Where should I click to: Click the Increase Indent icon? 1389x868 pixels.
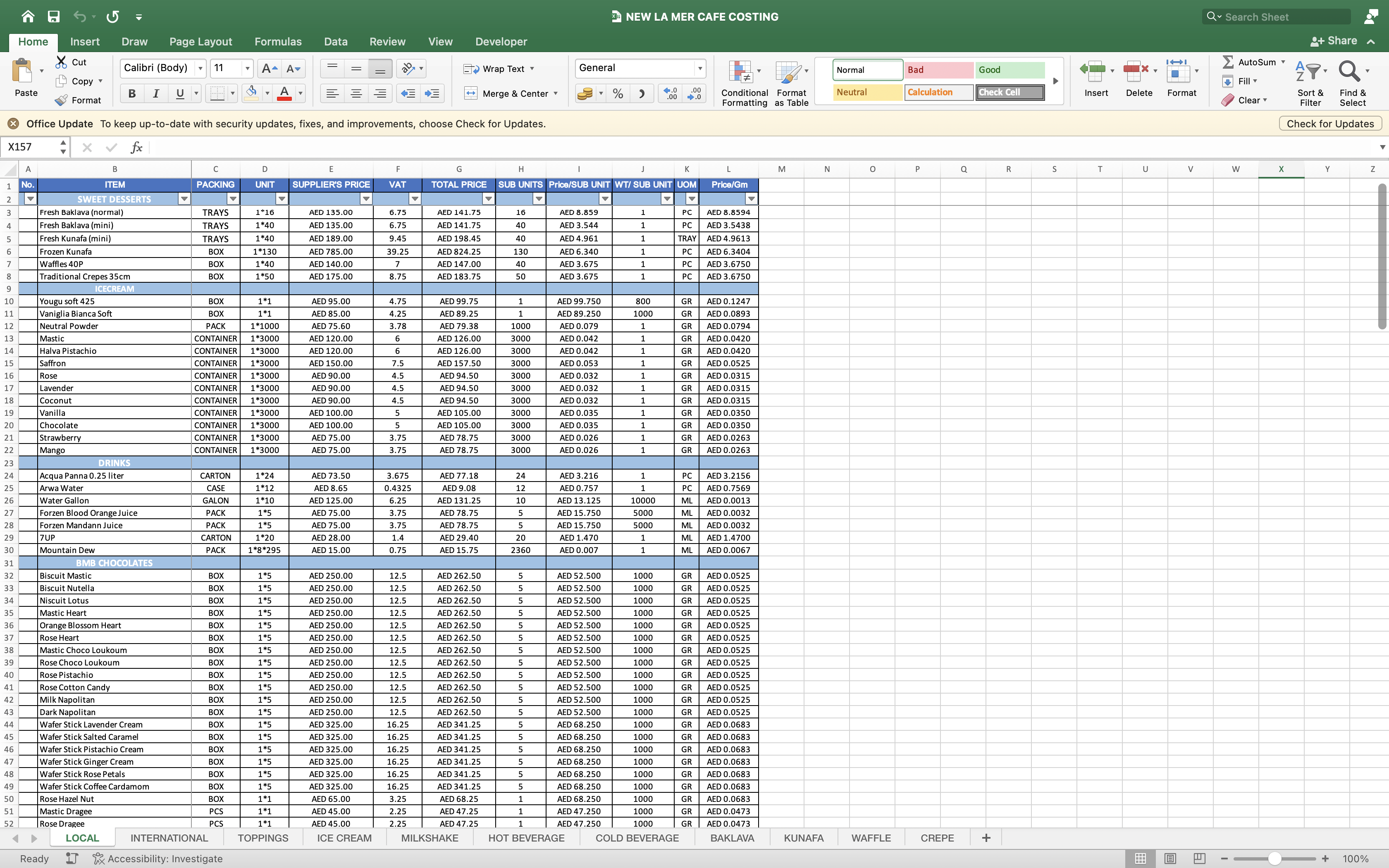pyautogui.click(x=432, y=93)
